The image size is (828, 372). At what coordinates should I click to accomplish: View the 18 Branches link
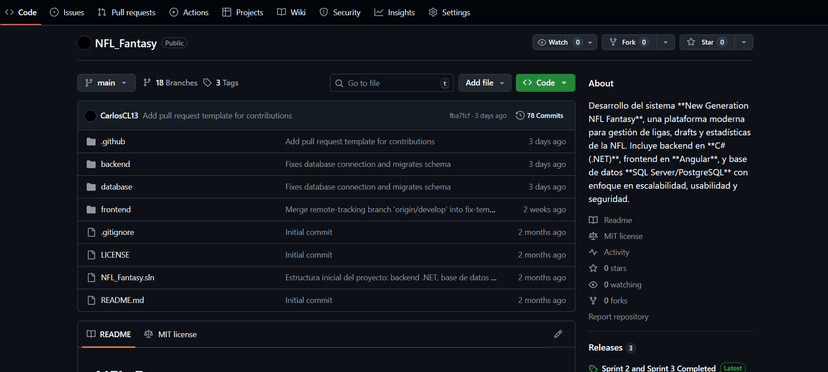point(170,83)
